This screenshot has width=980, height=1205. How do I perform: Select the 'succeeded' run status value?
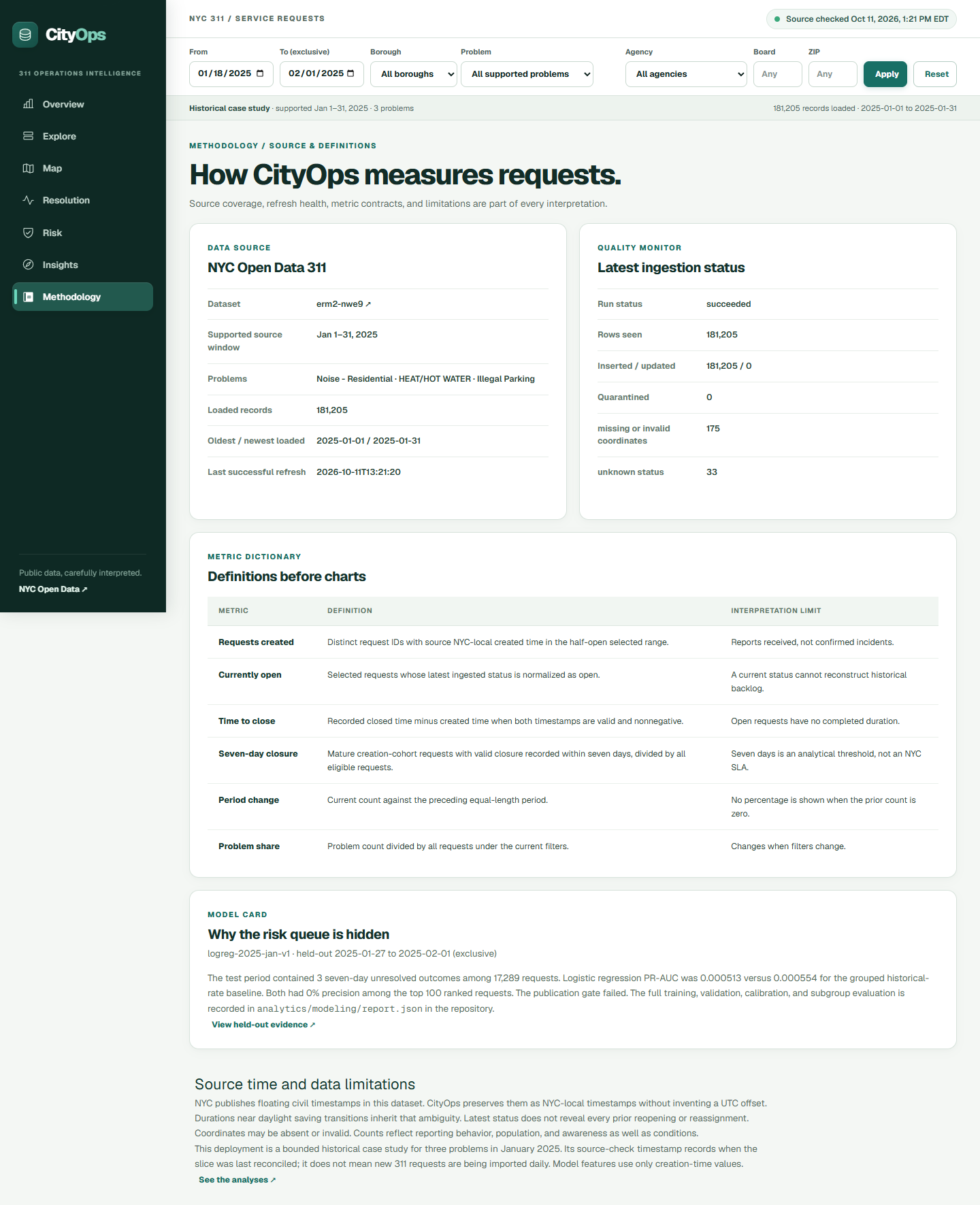(x=729, y=304)
